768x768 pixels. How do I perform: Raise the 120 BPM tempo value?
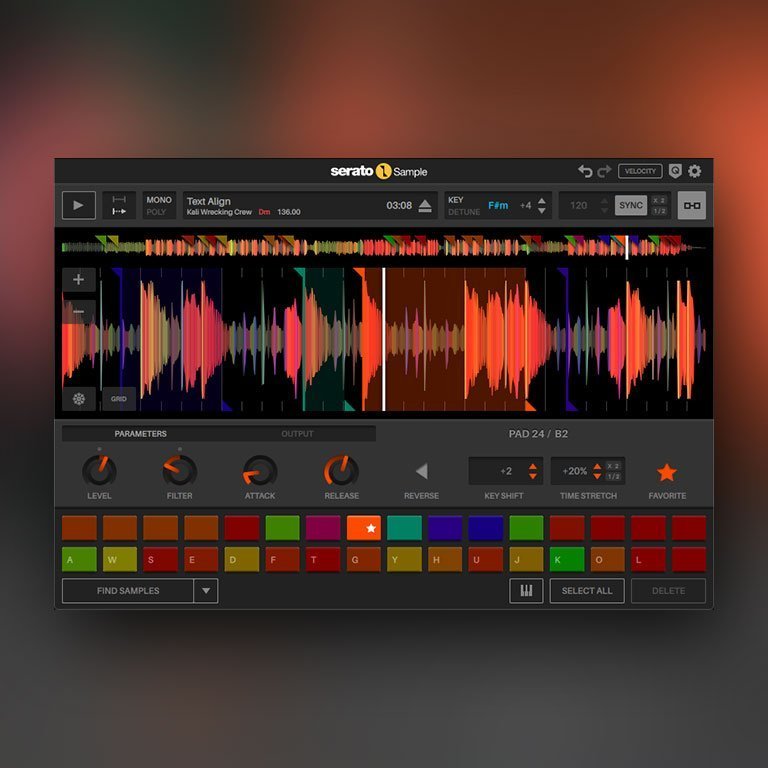point(604,201)
